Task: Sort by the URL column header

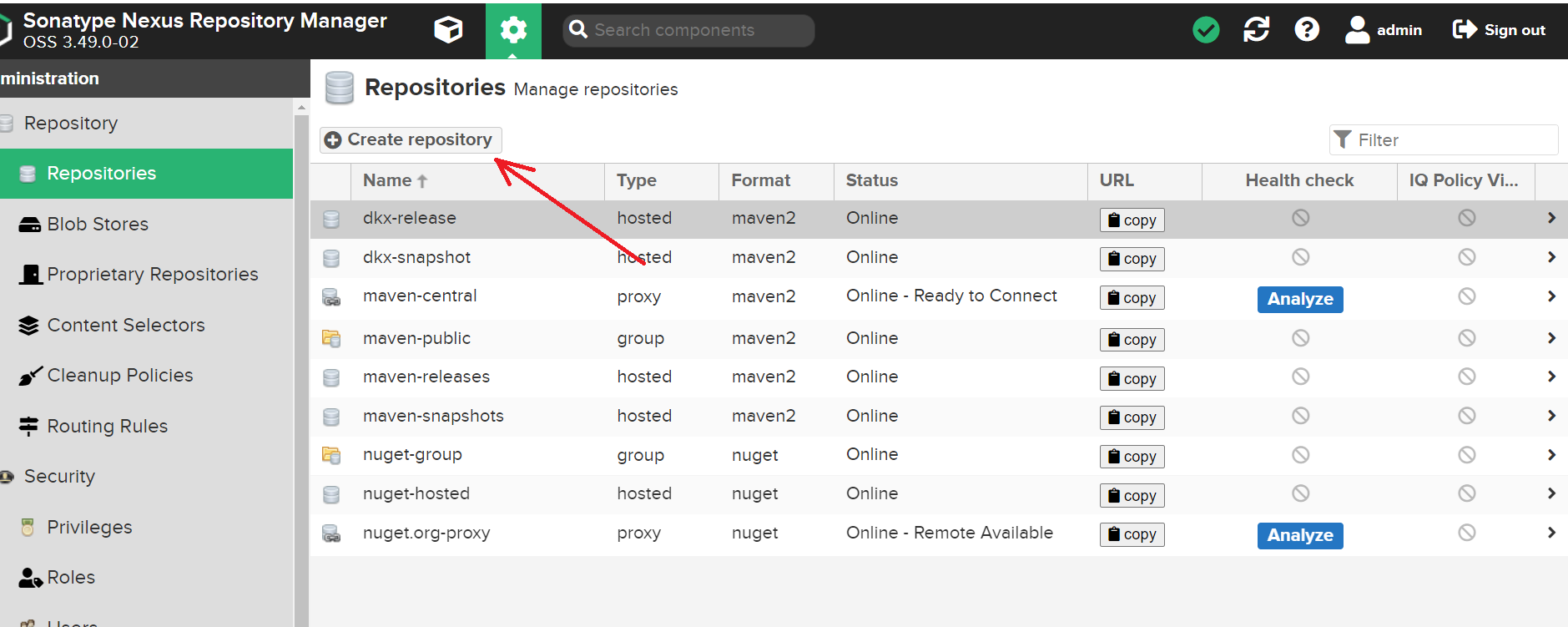Action: (1145, 180)
